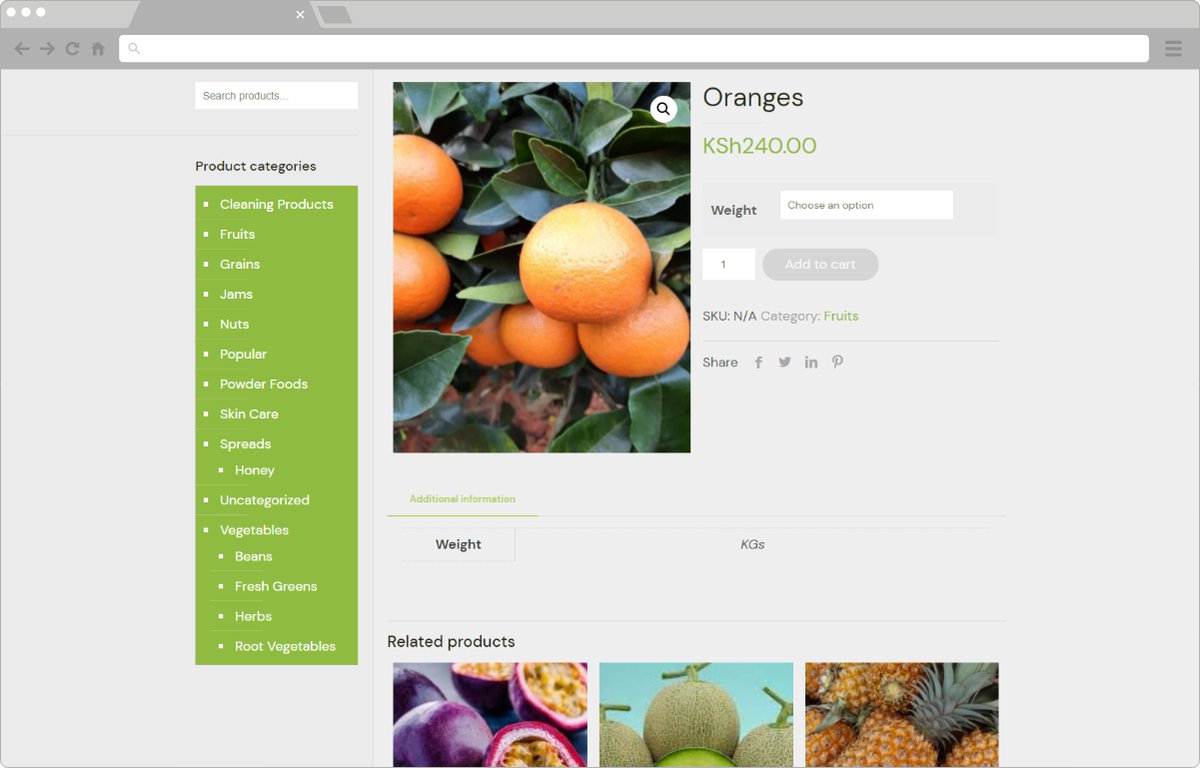Share on LinkedIn icon
Viewport: 1200px width, 768px height.
click(x=811, y=362)
